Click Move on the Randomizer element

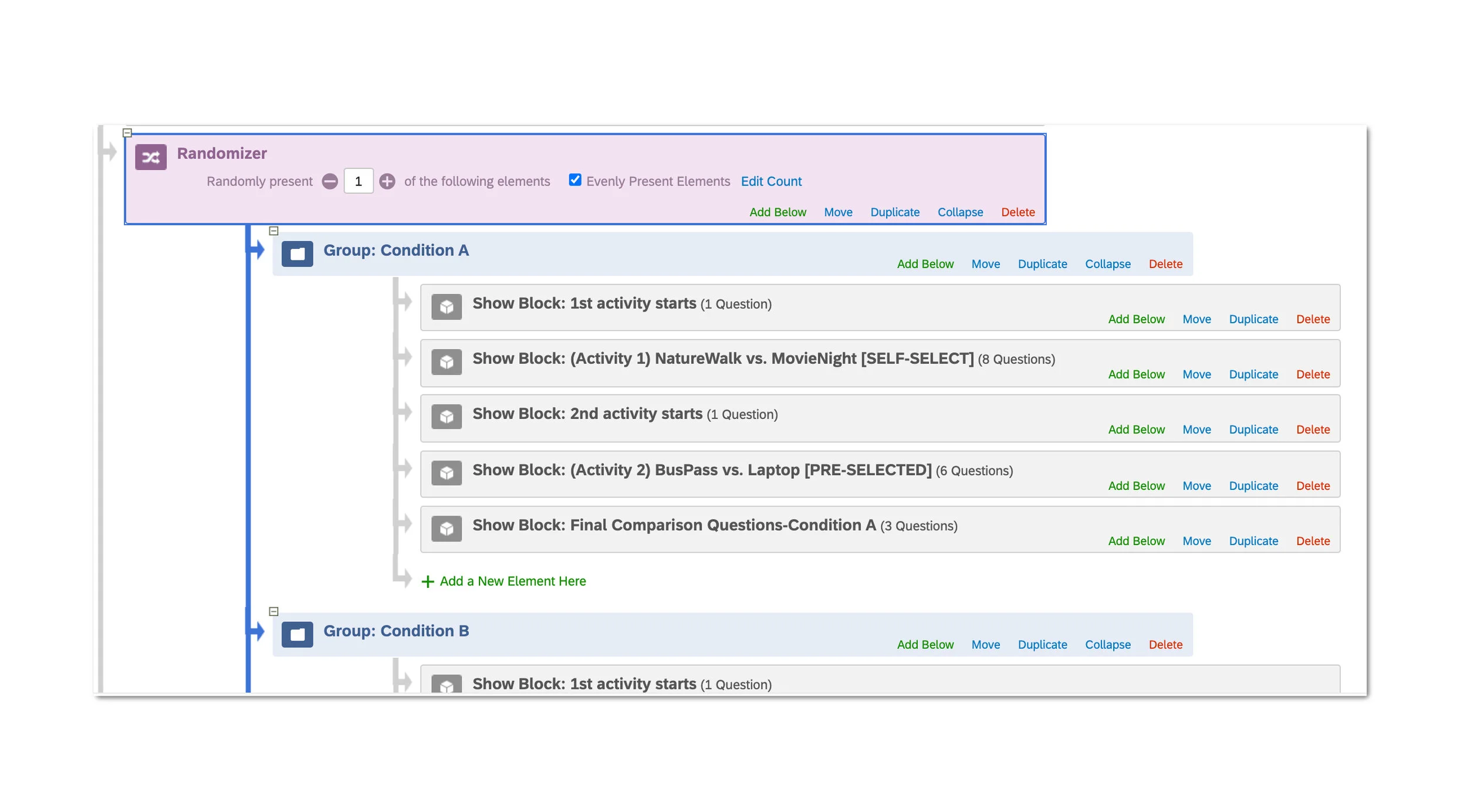point(838,212)
